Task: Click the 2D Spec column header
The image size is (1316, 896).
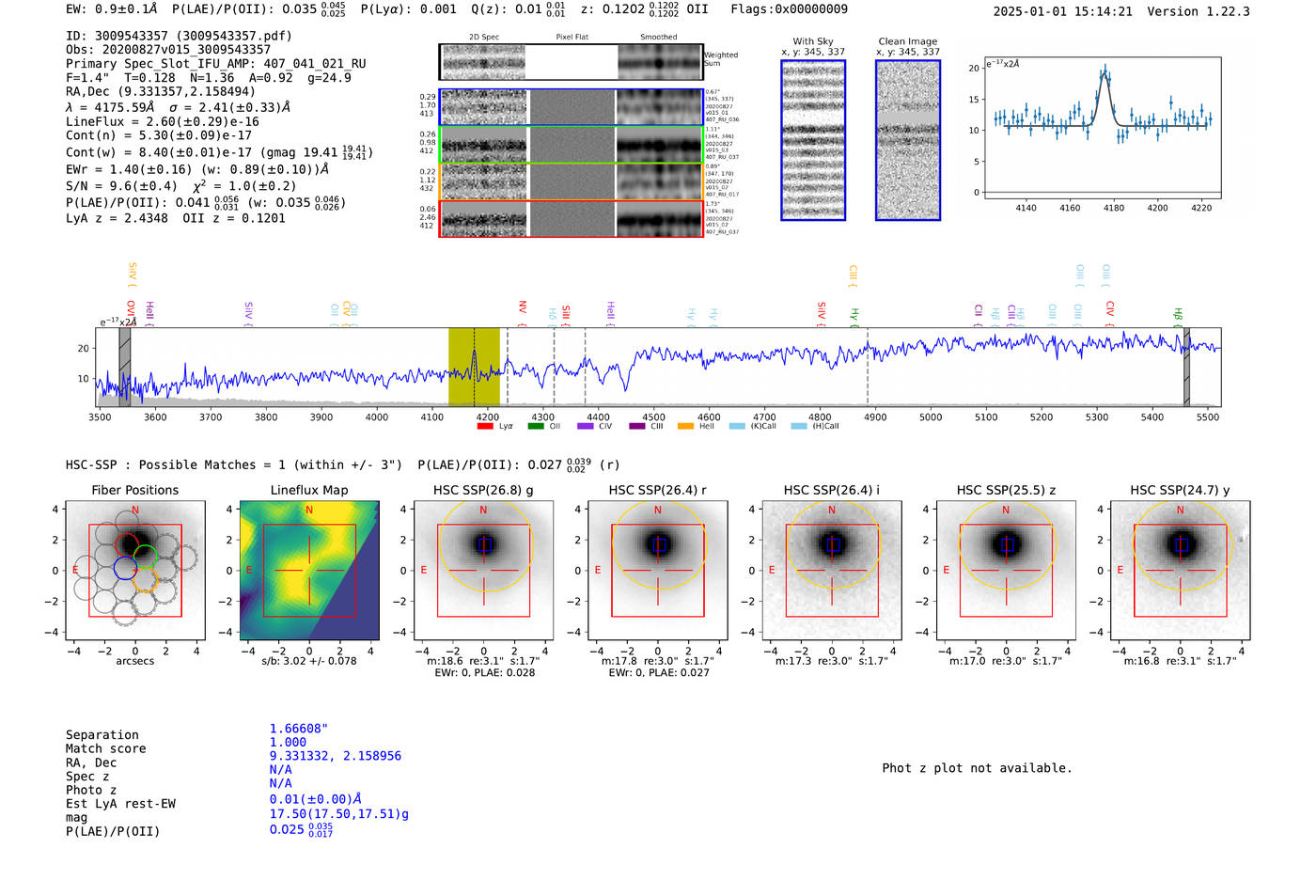Action: click(x=484, y=38)
